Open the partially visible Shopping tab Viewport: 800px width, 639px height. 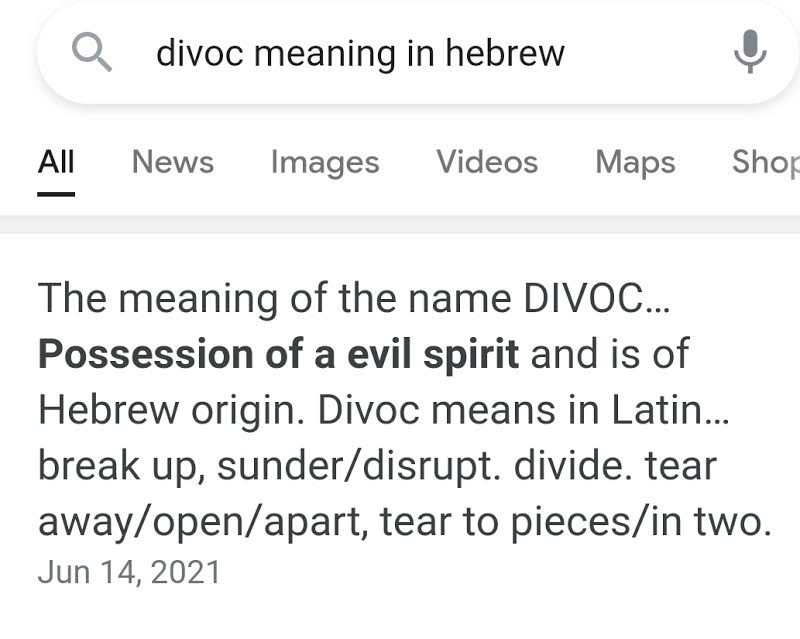765,163
